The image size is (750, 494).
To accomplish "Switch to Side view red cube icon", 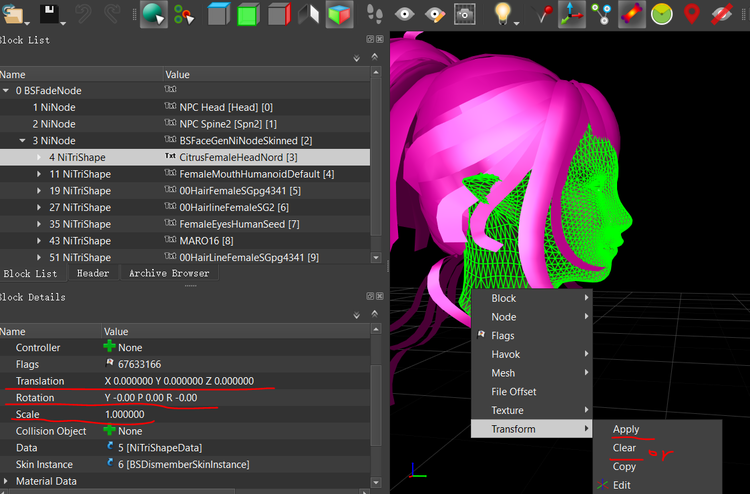I will point(279,14).
